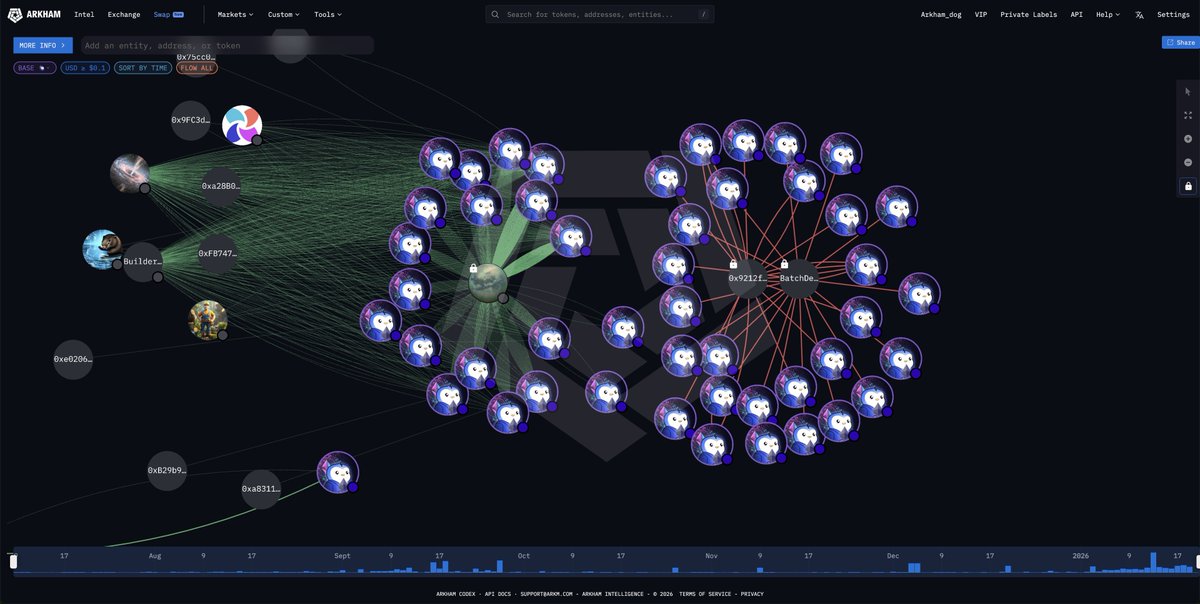1200x604 pixels.
Task: Open the language translation icon
Action: click(1139, 15)
